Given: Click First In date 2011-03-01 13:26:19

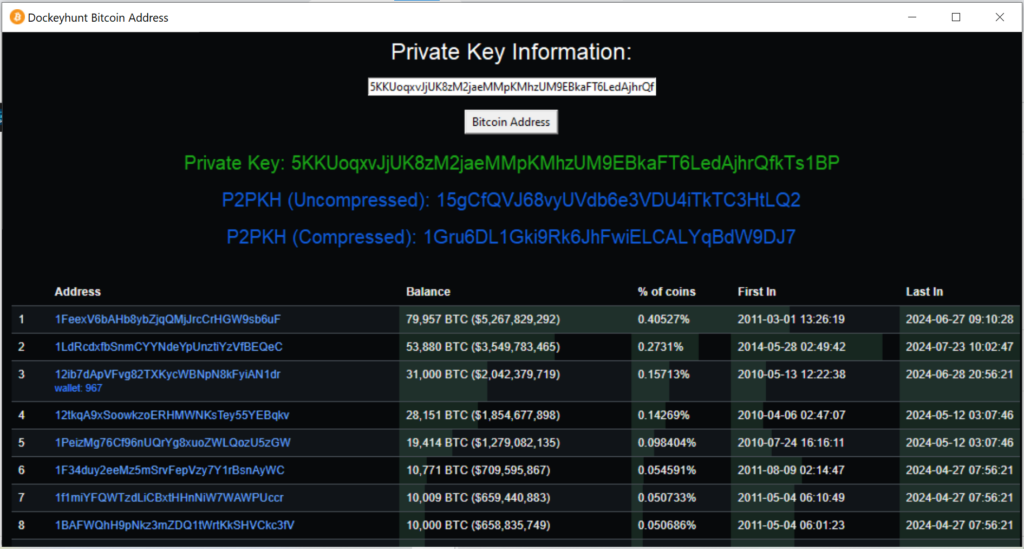Looking at the screenshot, I should [x=792, y=319].
